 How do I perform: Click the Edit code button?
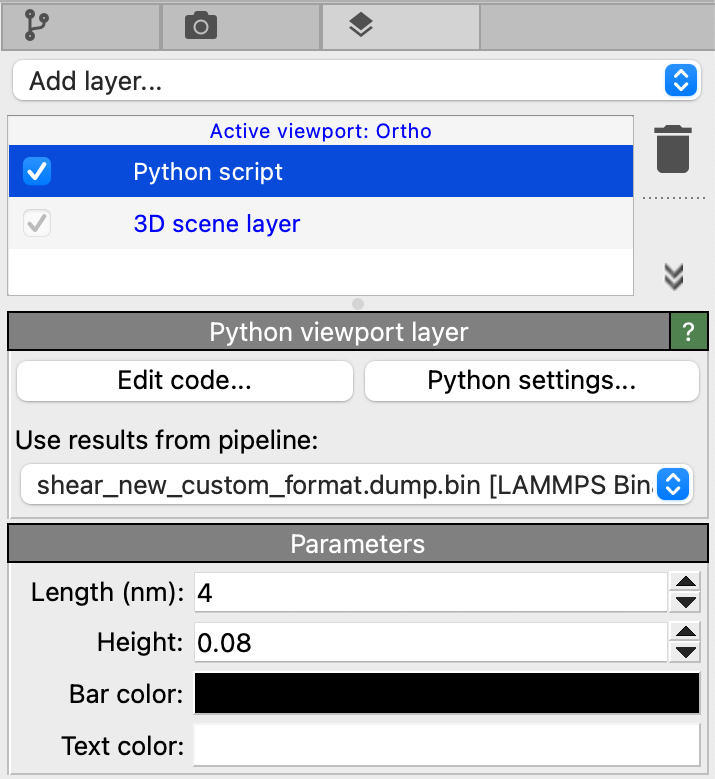[x=185, y=381]
